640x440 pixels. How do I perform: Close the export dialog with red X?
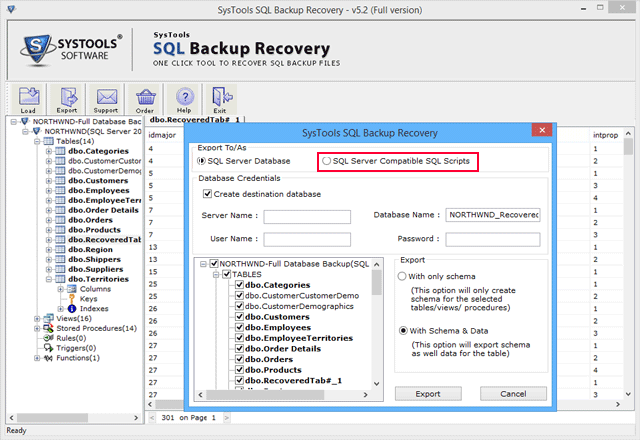(542, 130)
